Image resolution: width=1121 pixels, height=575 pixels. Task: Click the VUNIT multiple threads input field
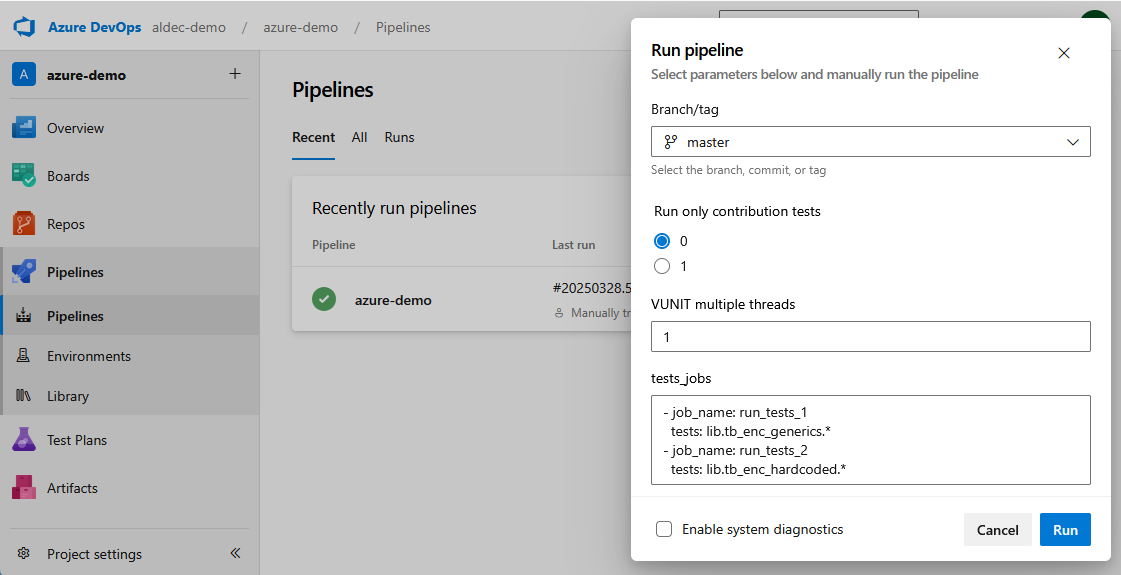[x=871, y=337]
